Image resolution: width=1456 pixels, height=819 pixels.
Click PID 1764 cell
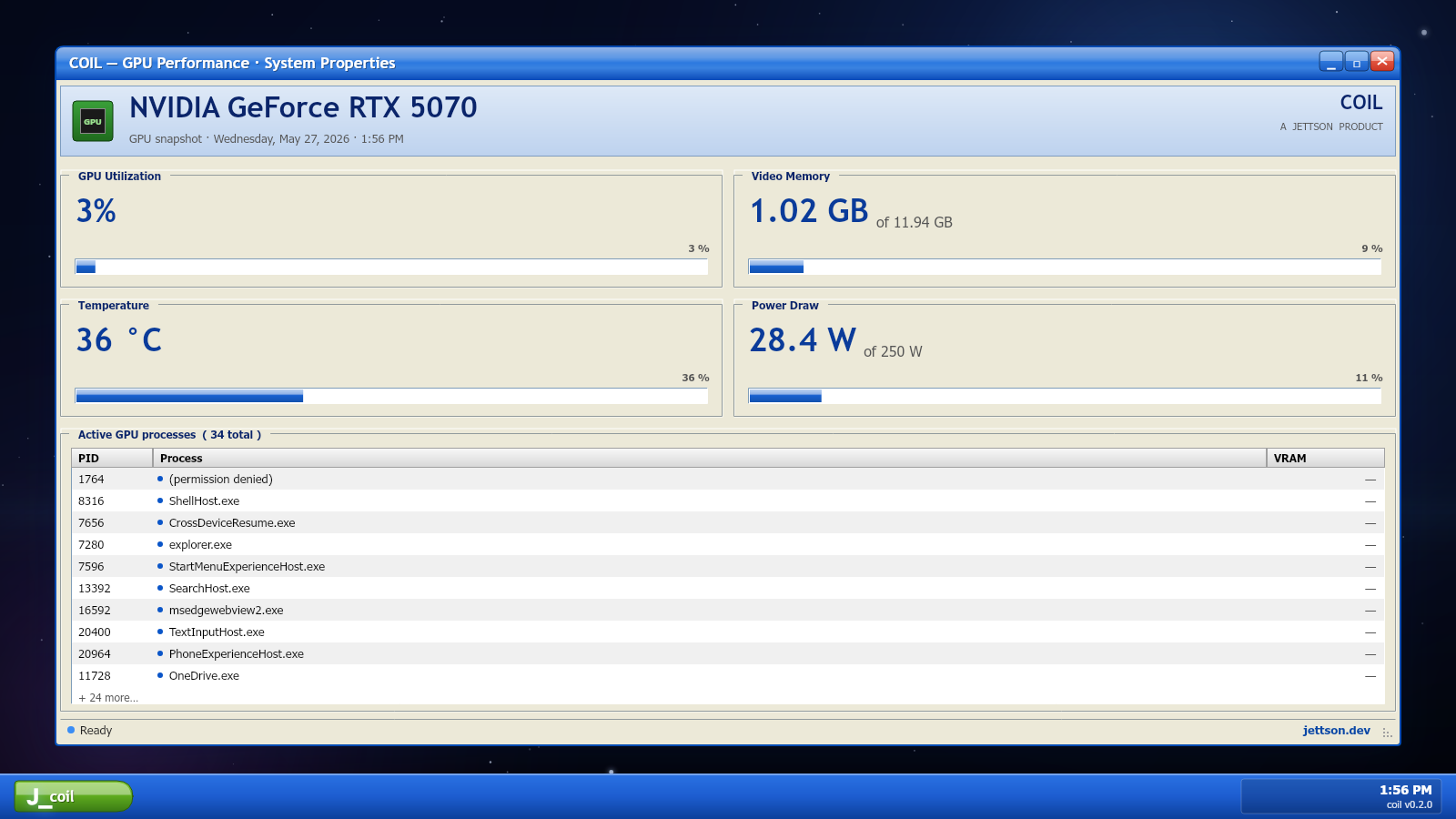[x=91, y=479]
